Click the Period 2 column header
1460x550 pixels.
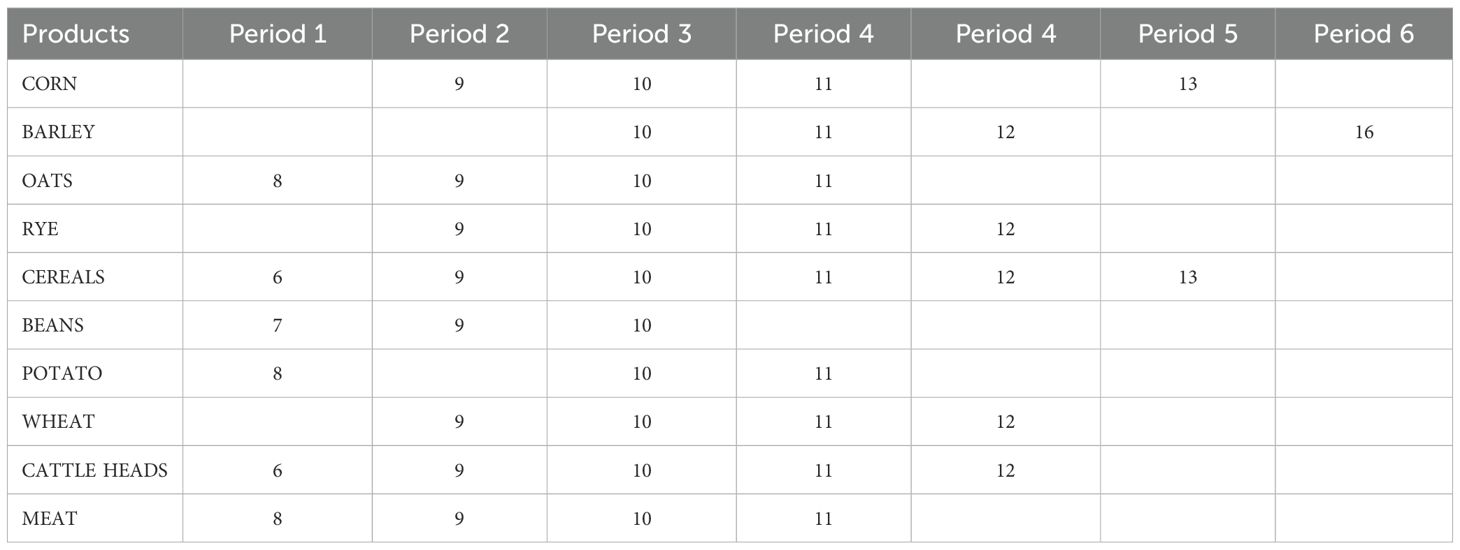click(x=459, y=34)
